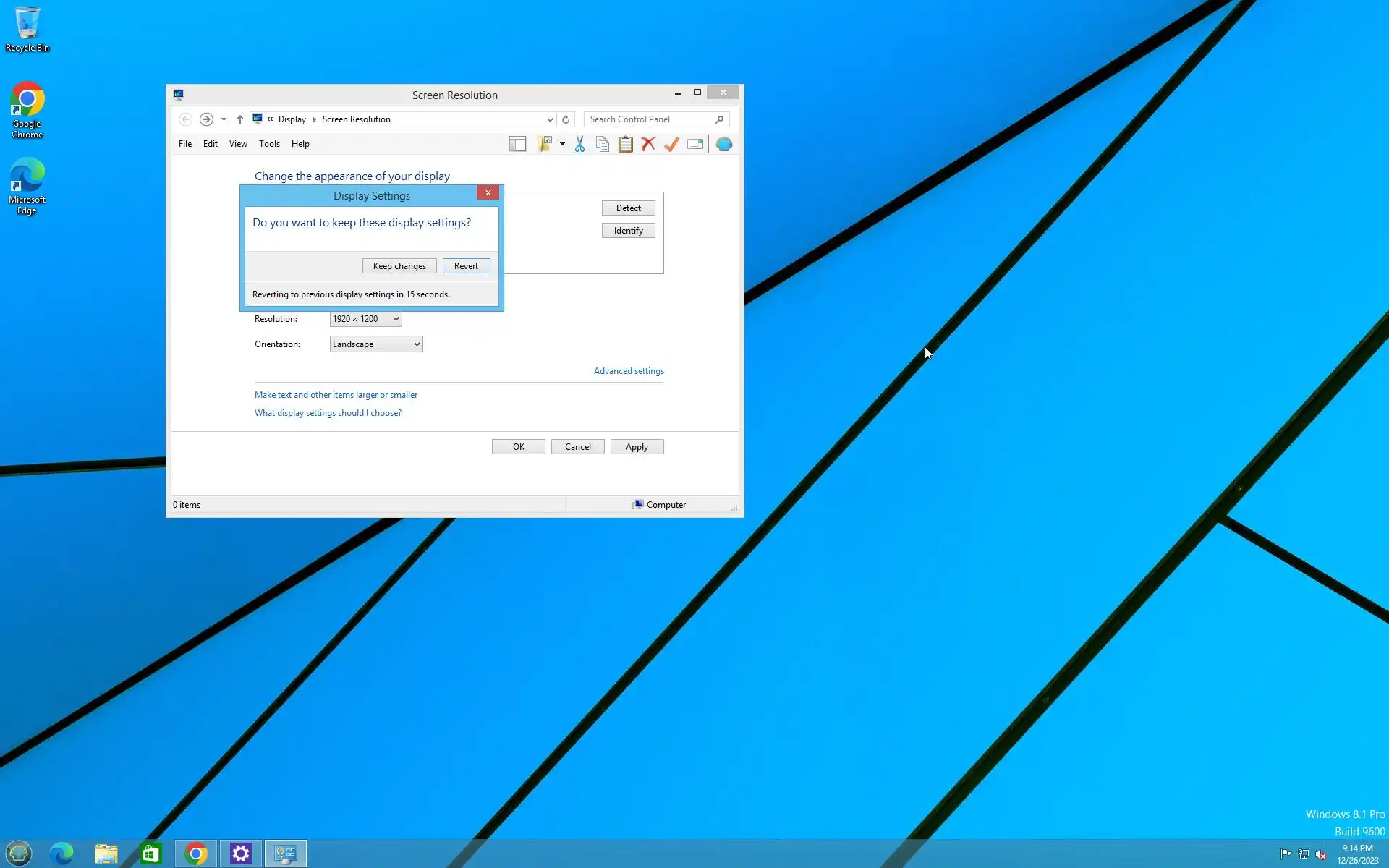Click the Copy toolbar icon
This screenshot has width=1389, height=868.
coord(602,144)
